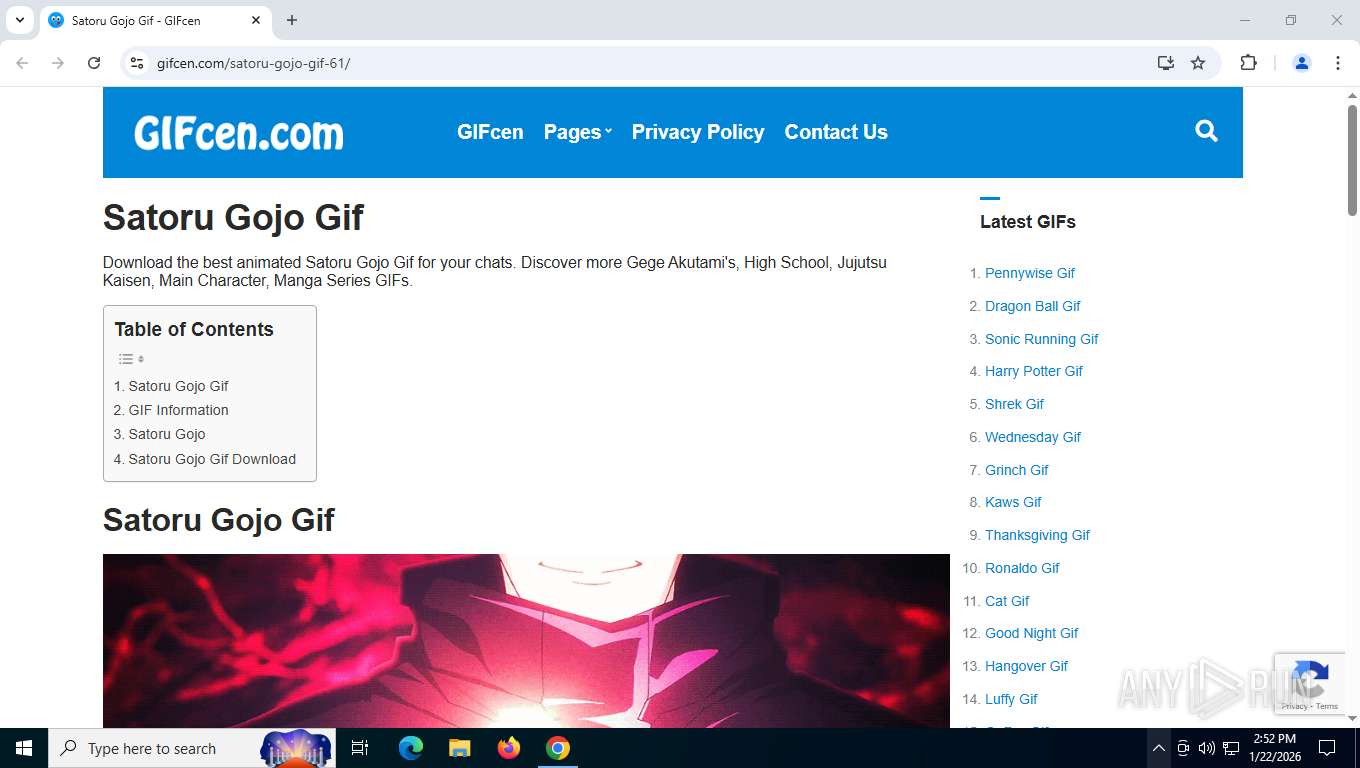Image resolution: width=1360 pixels, height=768 pixels.
Task: Open the Extensions puzzle icon
Action: [x=1248, y=63]
